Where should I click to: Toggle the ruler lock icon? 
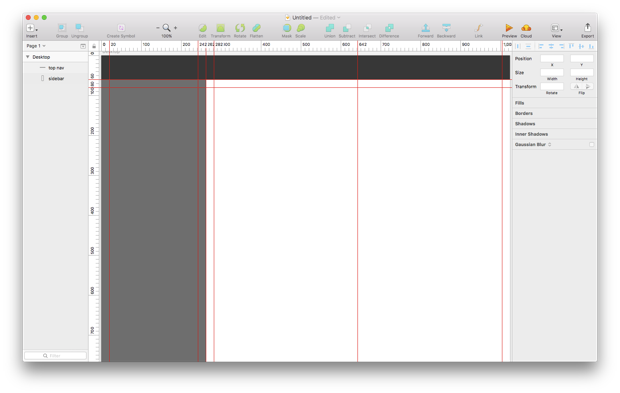click(94, 46)
